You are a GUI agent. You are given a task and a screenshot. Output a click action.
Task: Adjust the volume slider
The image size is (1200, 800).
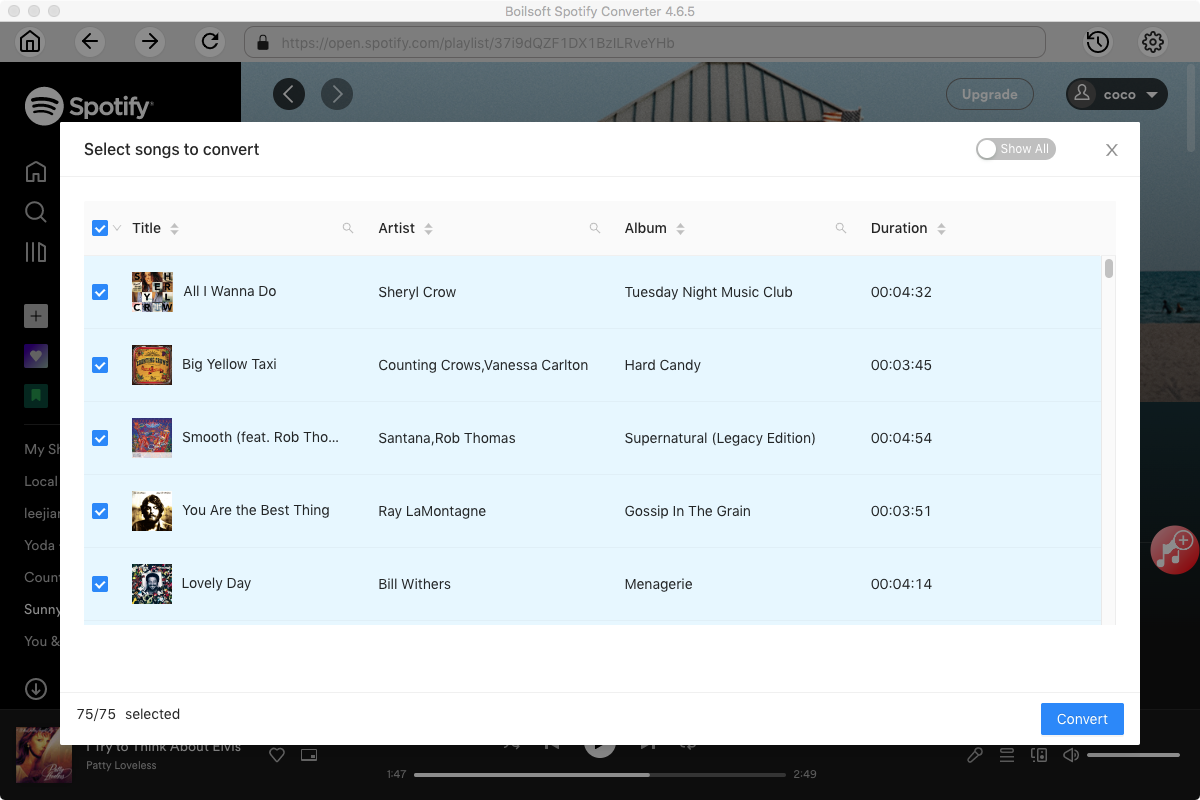(1133, 755)
